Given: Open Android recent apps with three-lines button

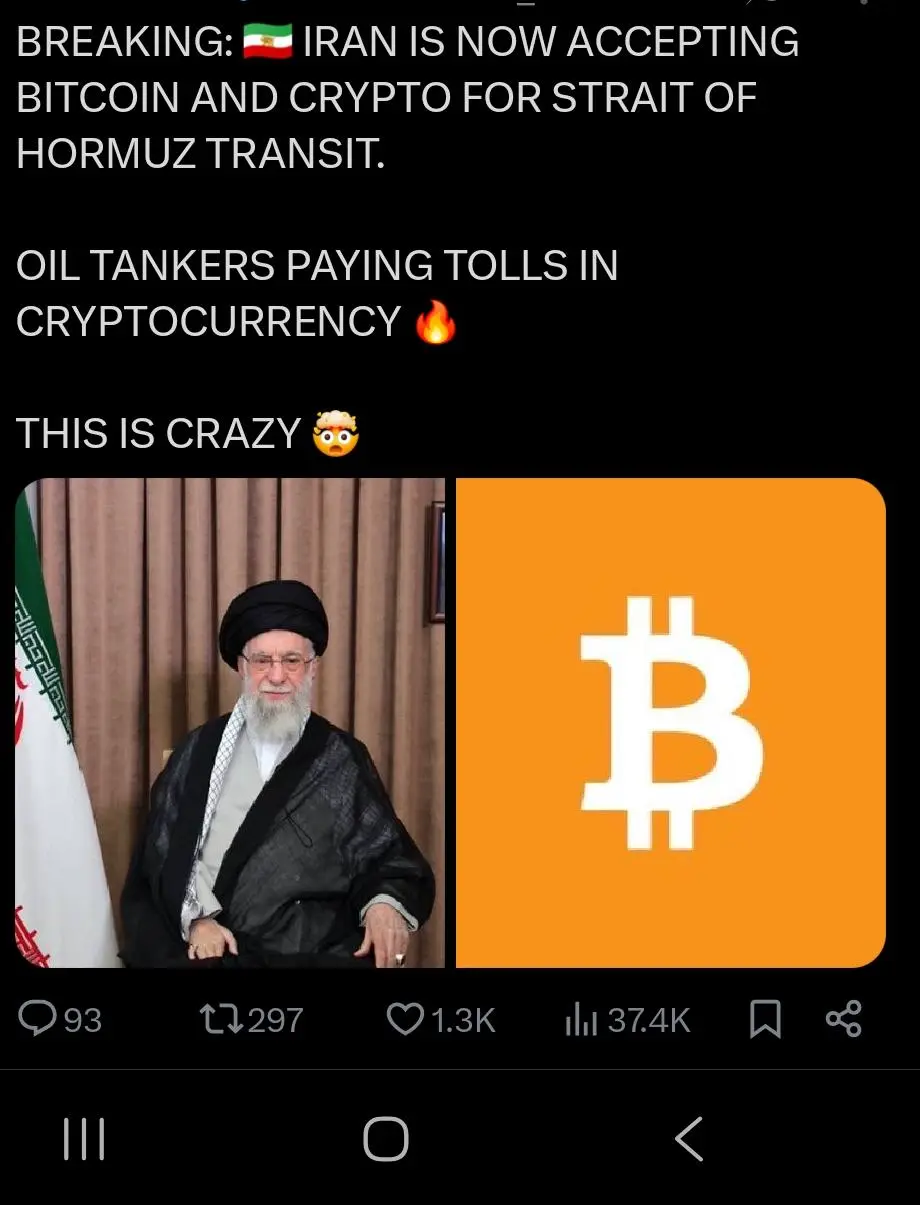Looking at the screenshot, I should tap(84, 1139).
